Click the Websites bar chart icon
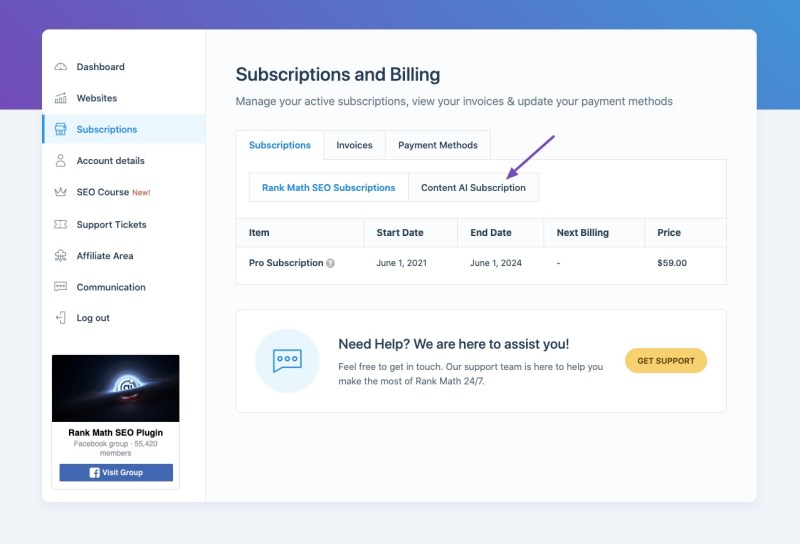This screenshot has width=800, height=544. click(60, 98)
